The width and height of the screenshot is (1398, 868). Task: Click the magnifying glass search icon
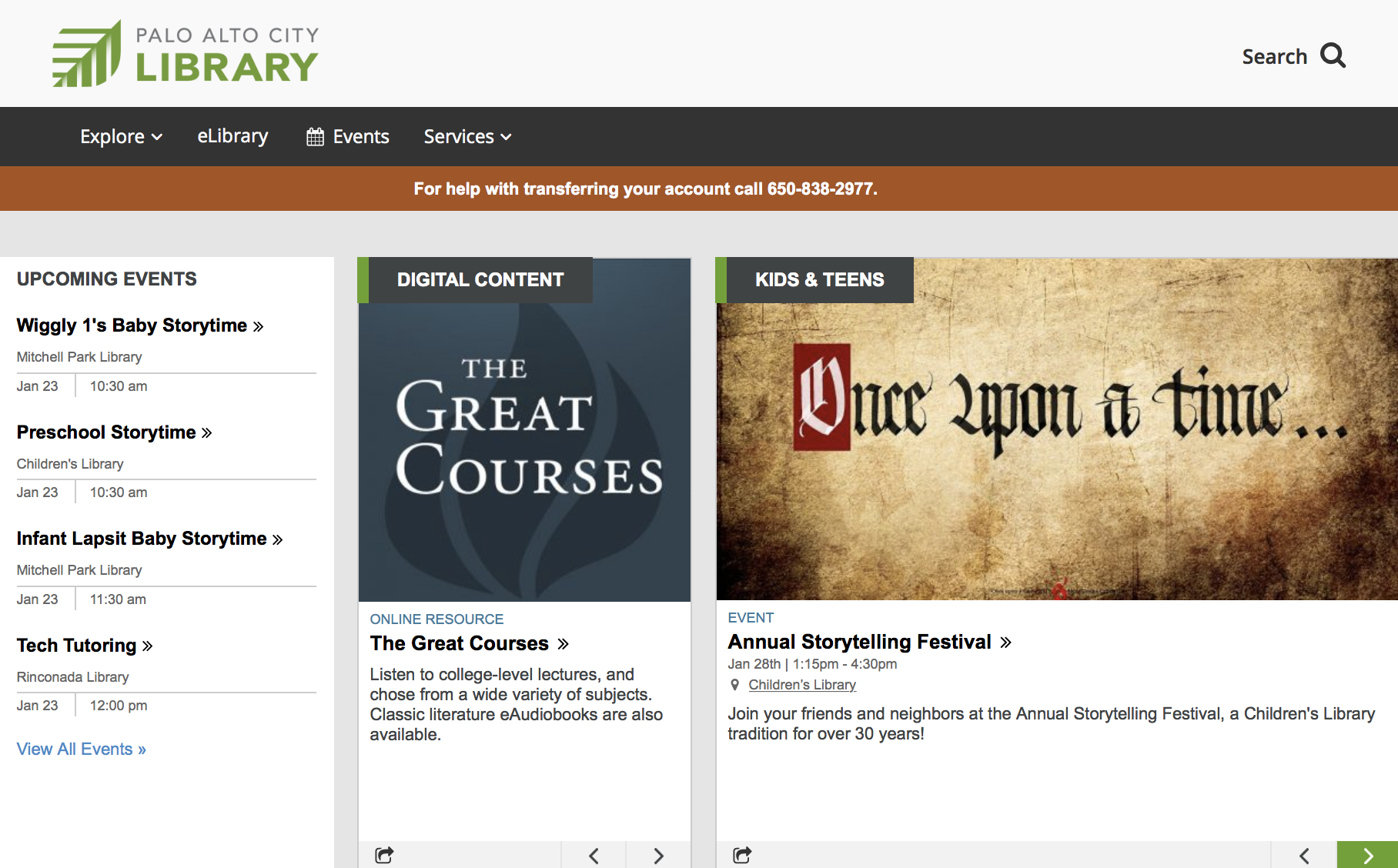point(1333,56)
